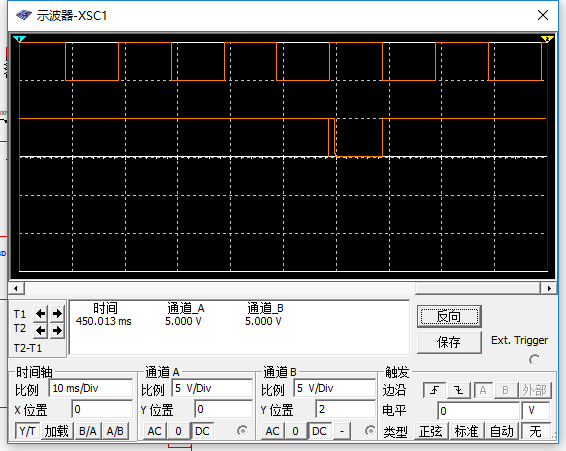Click the 保存 save button

[449, 342]
